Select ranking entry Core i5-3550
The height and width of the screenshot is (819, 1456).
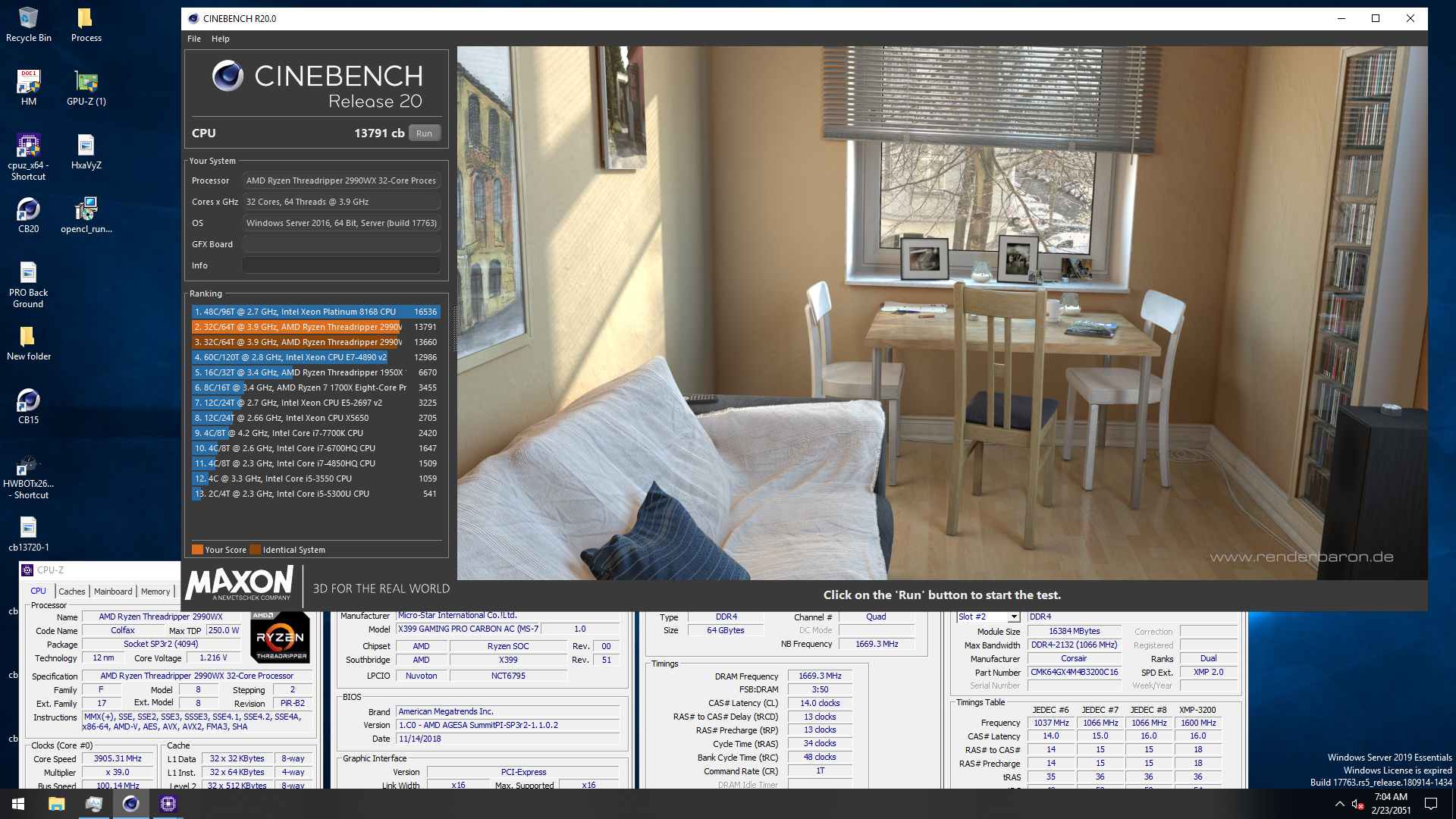click(315, 479)
